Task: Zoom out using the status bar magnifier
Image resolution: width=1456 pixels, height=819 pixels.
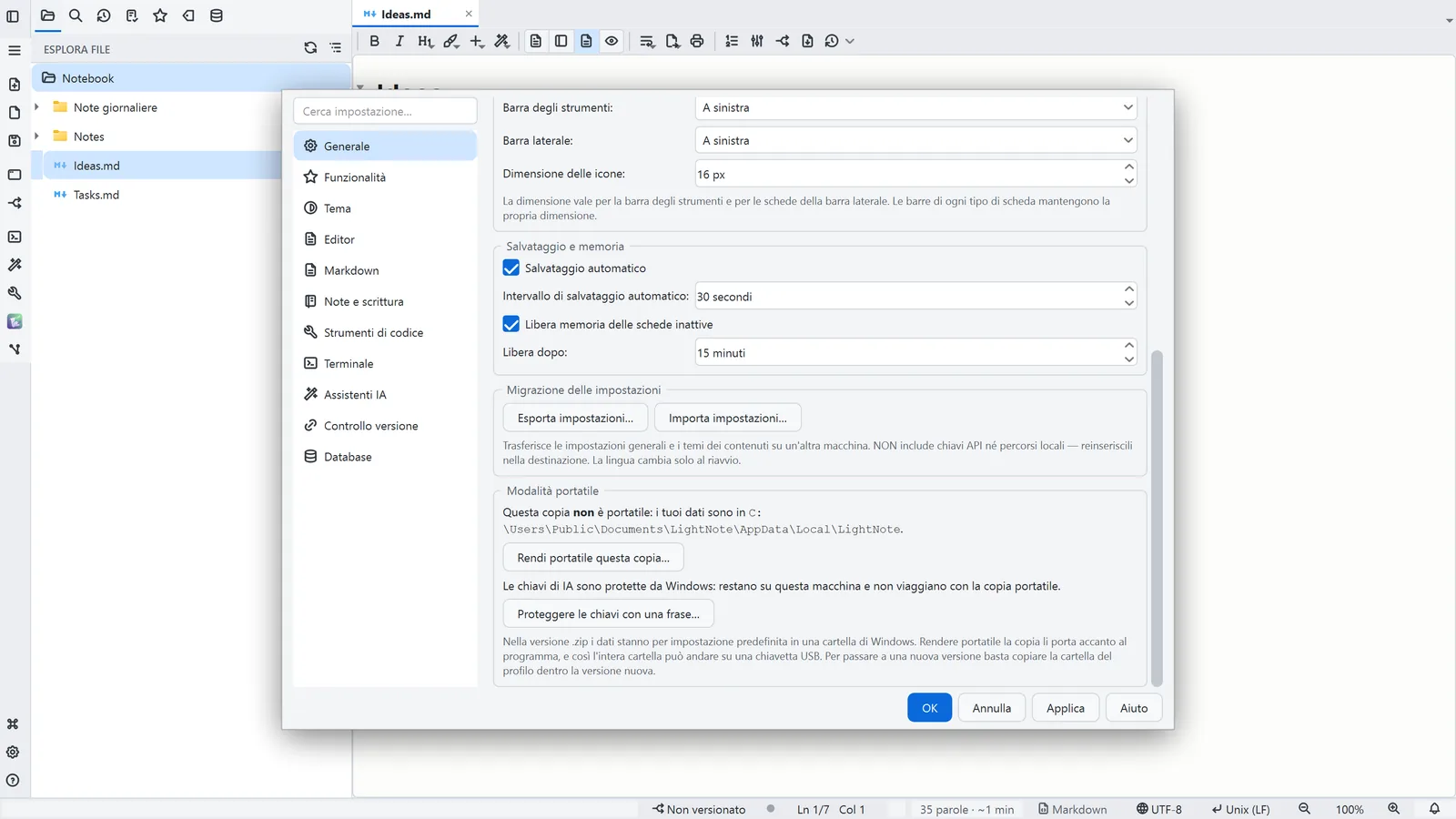Action: [1304, 809]
